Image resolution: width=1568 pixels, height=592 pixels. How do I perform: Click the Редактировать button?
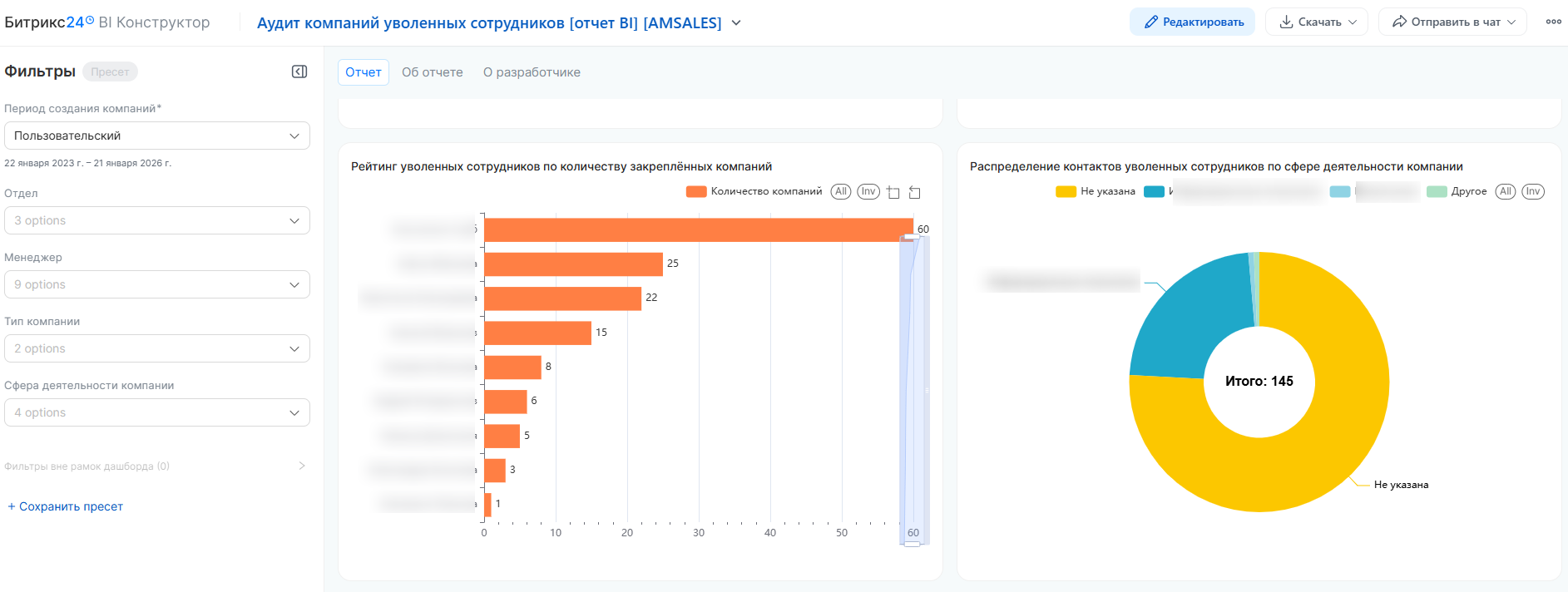pyautogui.click(x=1192, y=22)
